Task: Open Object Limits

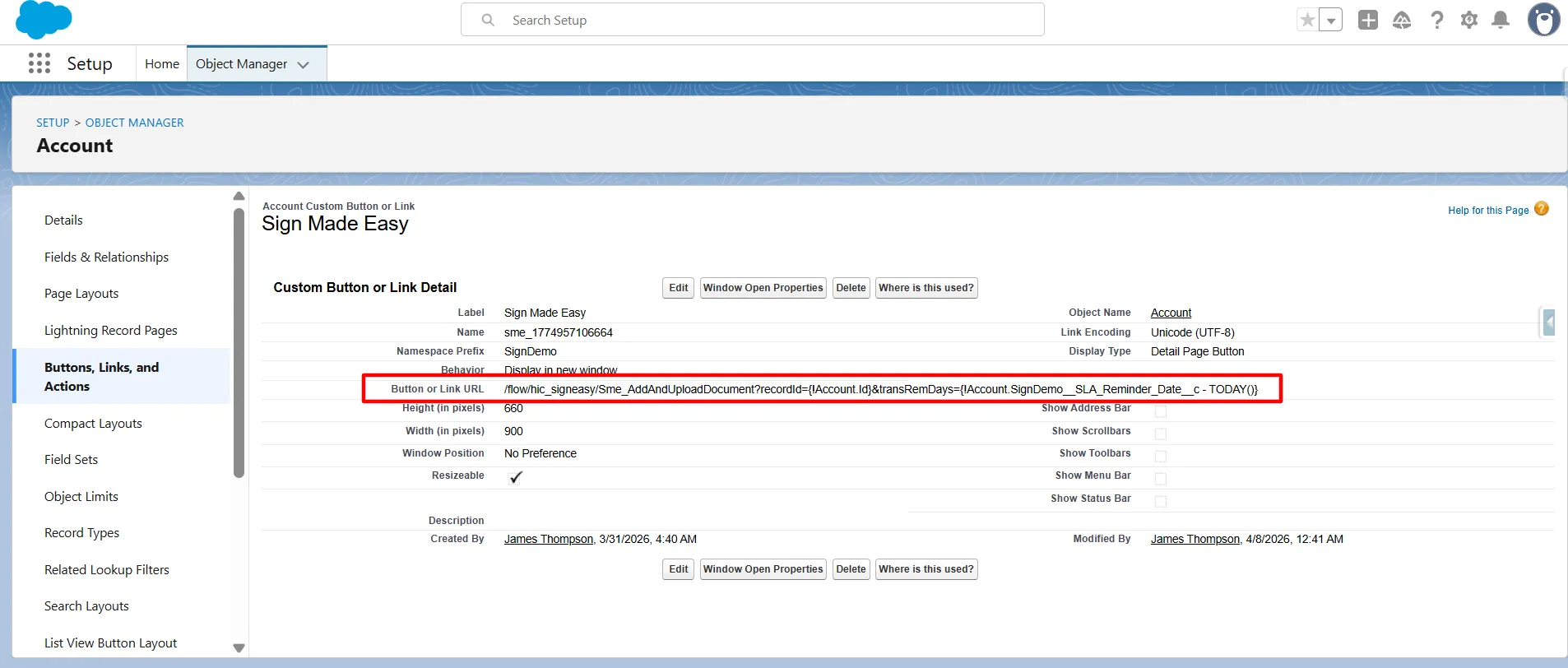Action: point(81,496)
